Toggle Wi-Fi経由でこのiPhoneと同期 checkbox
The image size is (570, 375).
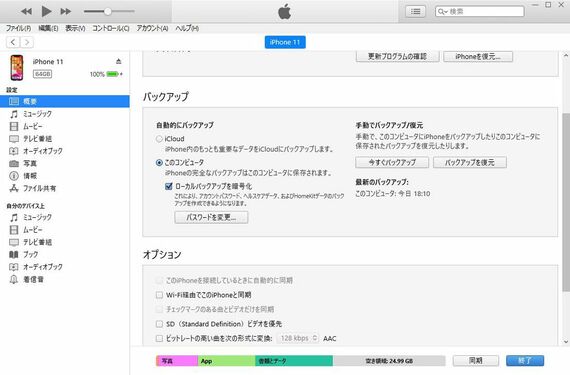click(x=159, y=295)
